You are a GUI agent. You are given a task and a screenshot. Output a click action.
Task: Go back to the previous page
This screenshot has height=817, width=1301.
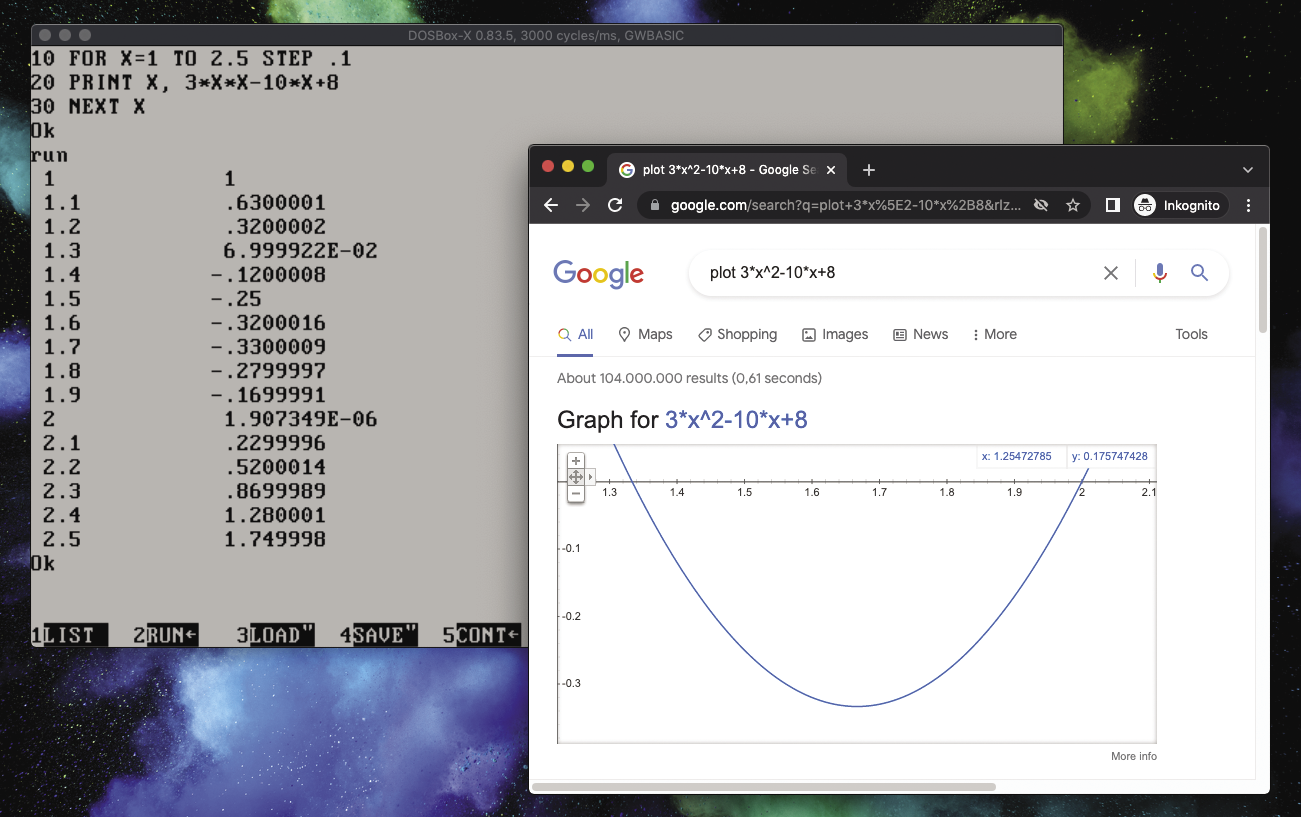551,205
